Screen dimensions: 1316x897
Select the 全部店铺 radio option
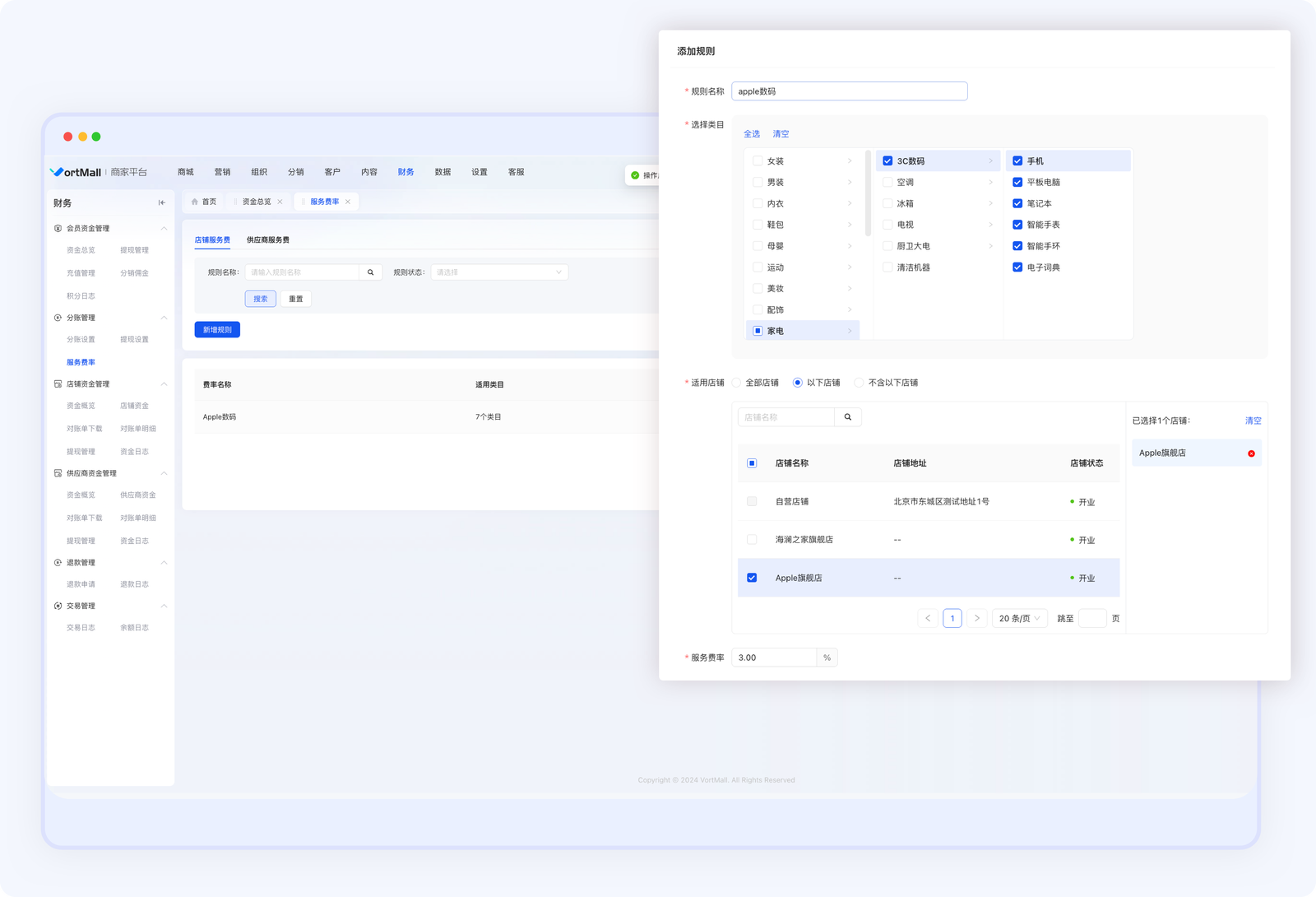click(736, 383)
